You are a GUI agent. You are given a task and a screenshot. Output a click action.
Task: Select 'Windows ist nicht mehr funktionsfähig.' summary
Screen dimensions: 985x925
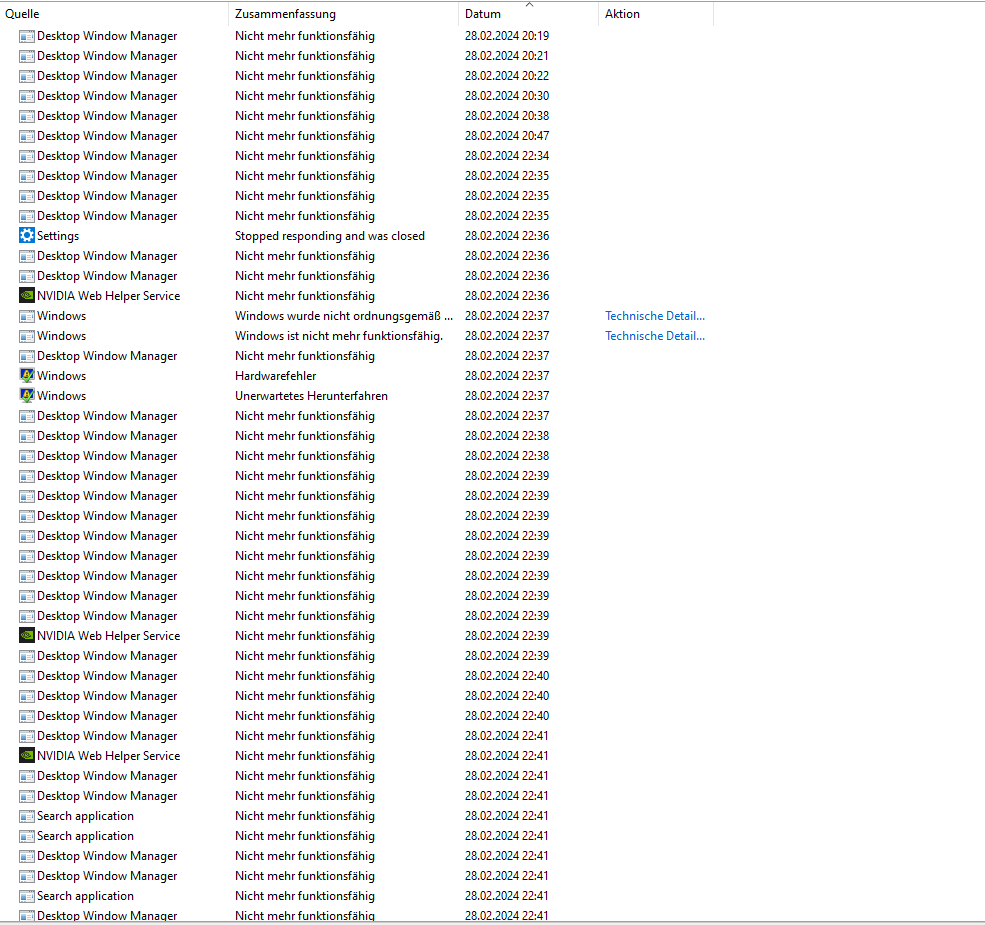339,336
